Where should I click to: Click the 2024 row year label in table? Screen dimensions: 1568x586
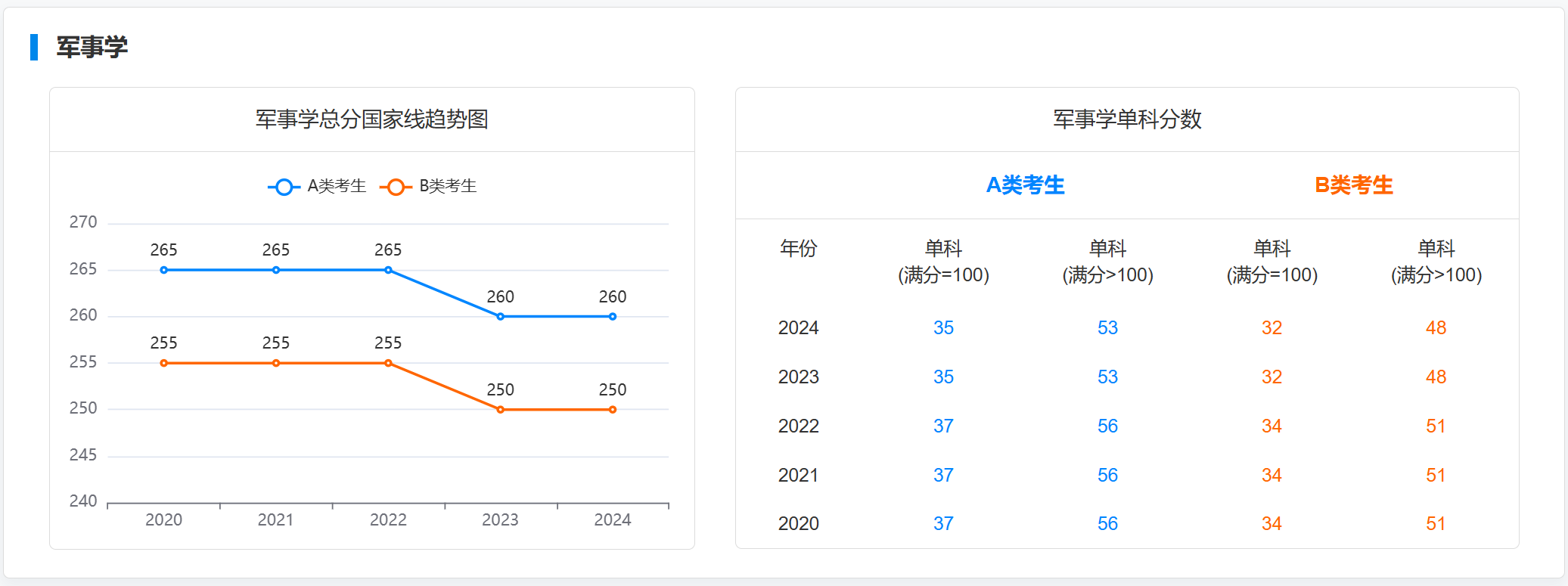pyautogui.click(x=798, y=328)
